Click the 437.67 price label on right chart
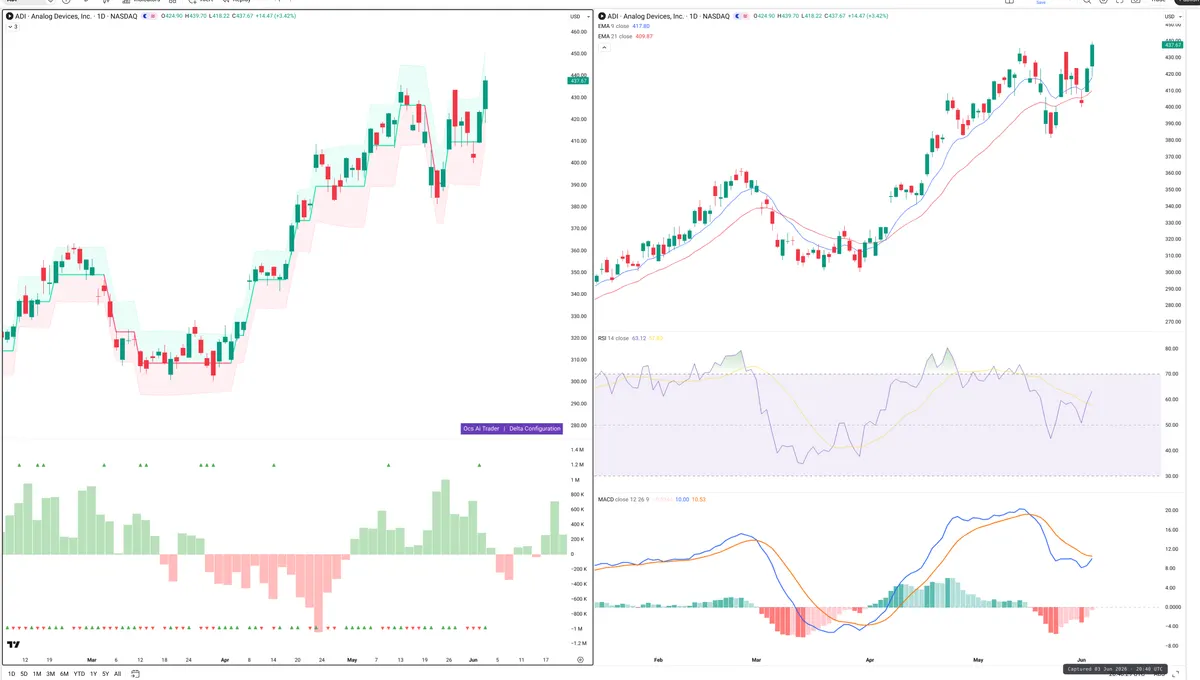Screen dimensions: 1200x680 [1172, 45]
